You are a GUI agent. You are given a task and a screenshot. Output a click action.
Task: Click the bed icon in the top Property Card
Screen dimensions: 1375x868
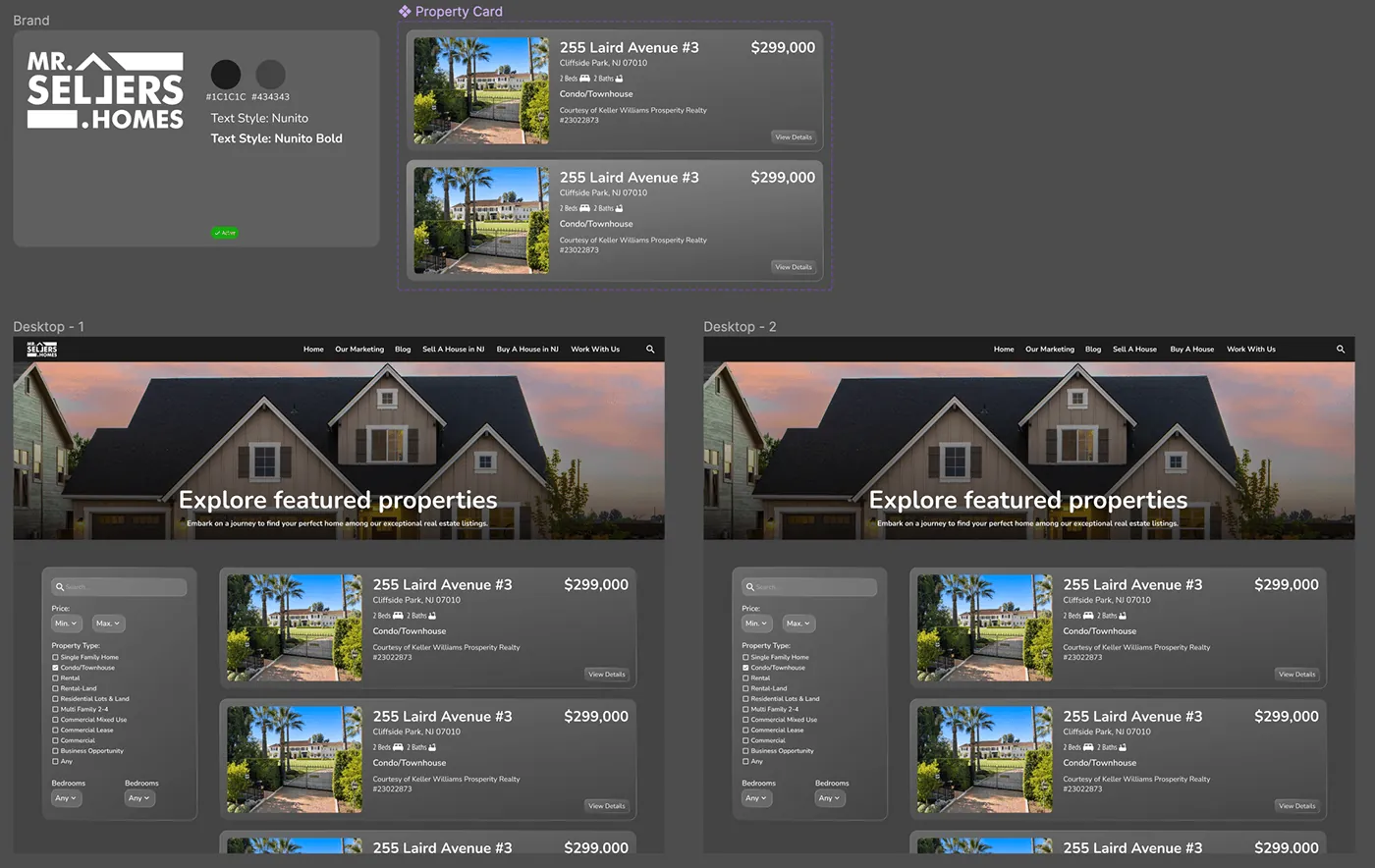click(x=584, y=79)
